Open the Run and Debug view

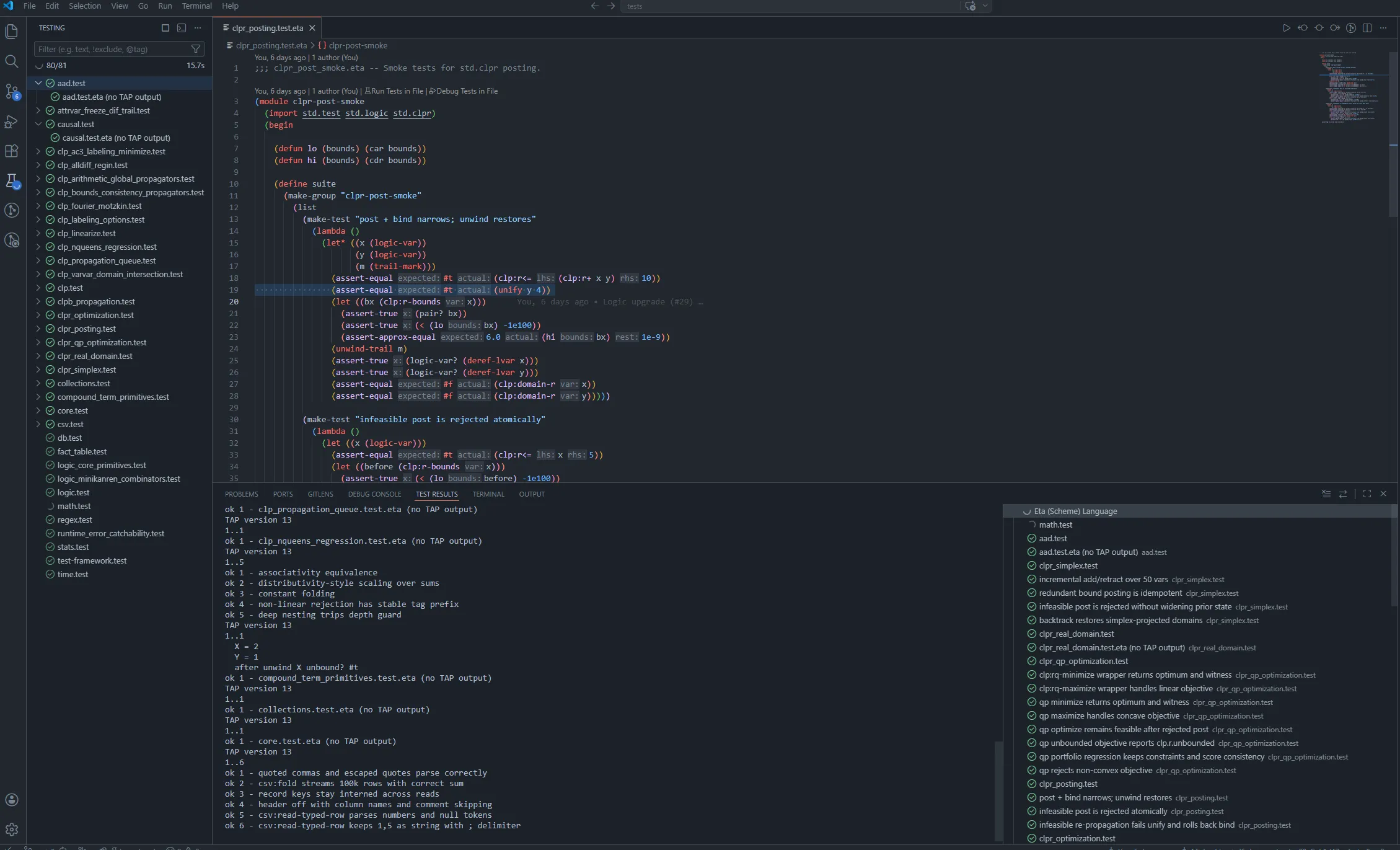(x=12, y=122)
